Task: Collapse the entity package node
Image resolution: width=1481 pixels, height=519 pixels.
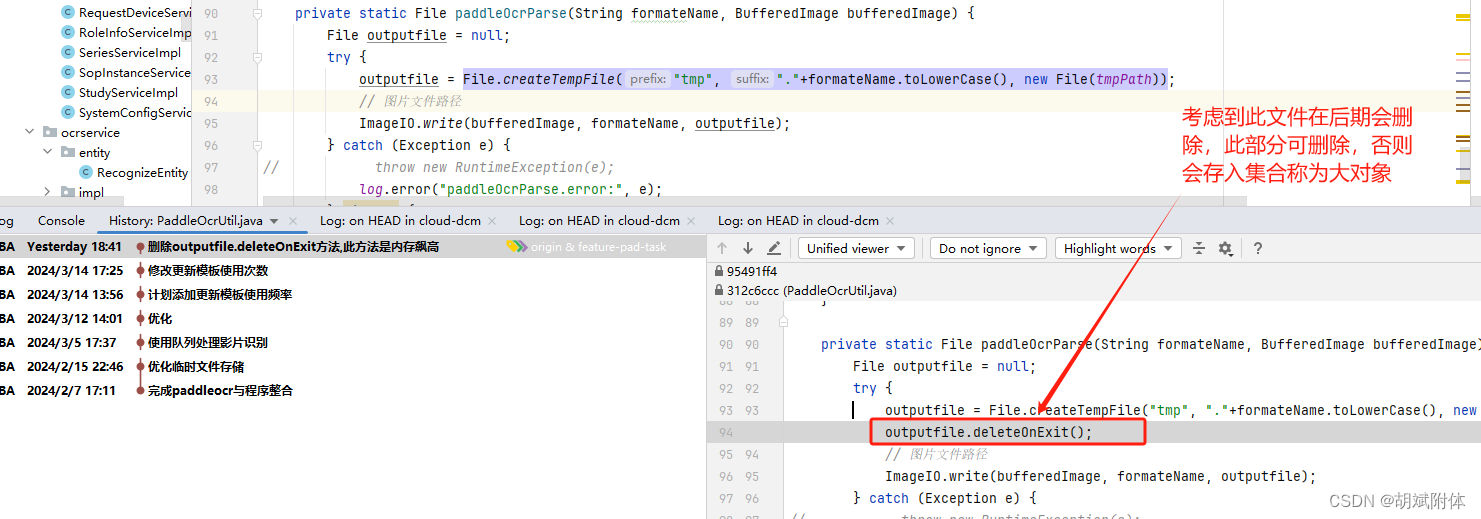Action: pyautogui.click(x=48, y=152)
